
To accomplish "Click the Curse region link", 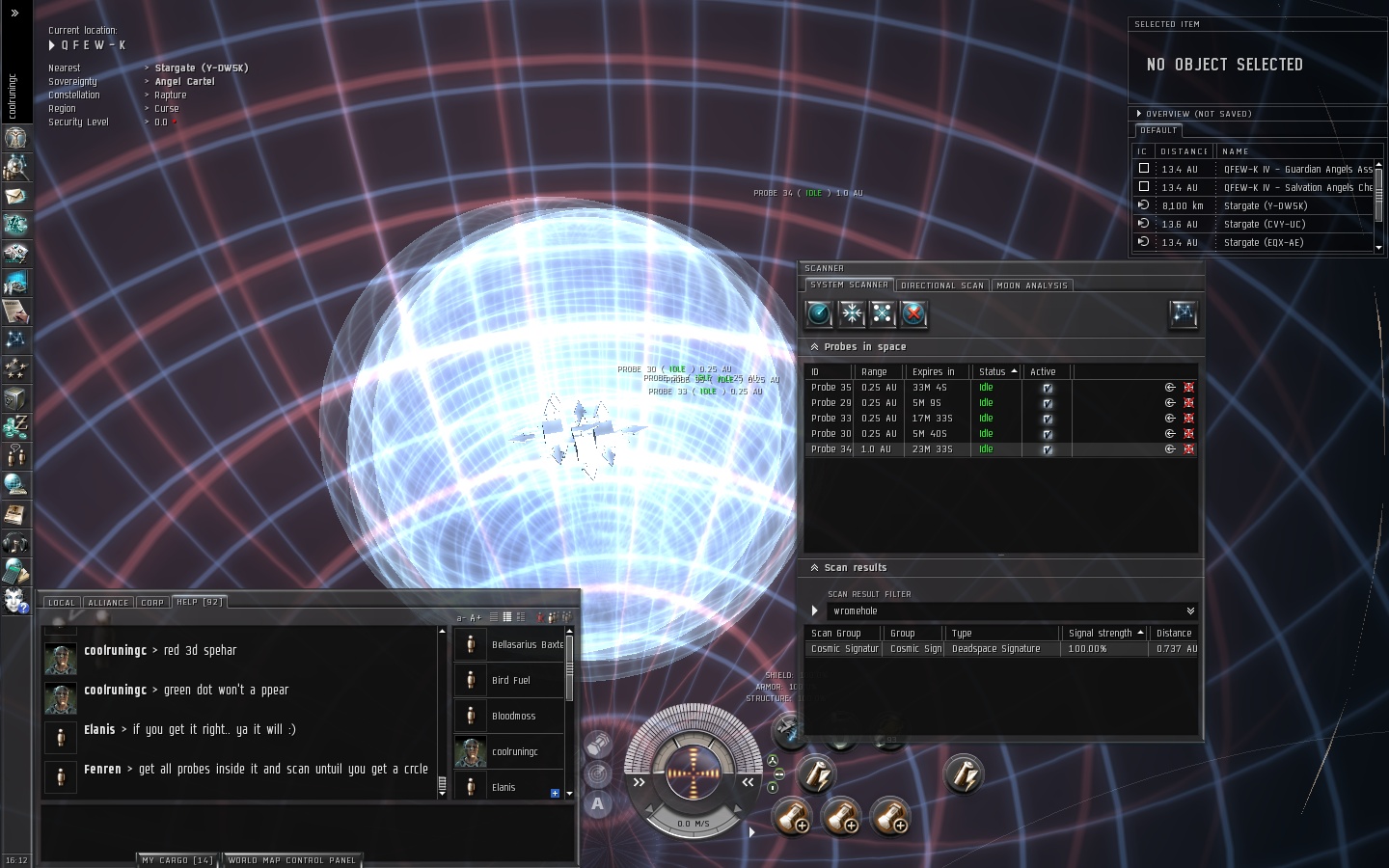I will click(x=167, y=109).
